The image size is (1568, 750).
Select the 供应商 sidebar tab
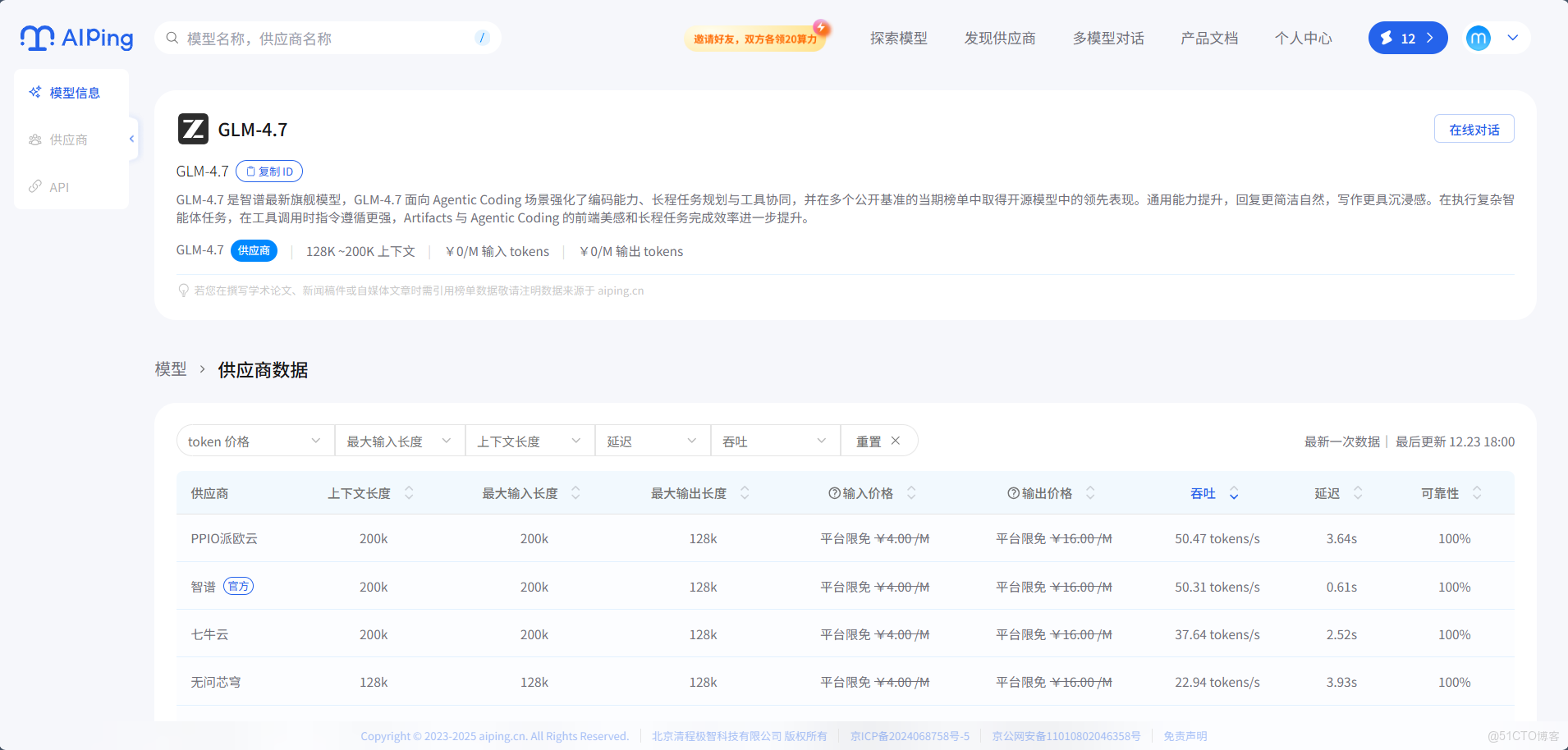71,139
